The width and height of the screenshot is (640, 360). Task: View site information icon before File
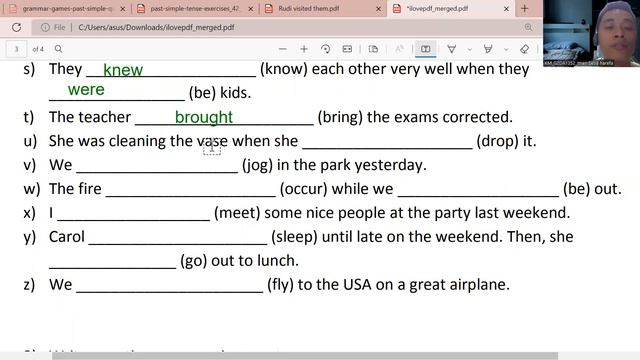click(45, 27)
